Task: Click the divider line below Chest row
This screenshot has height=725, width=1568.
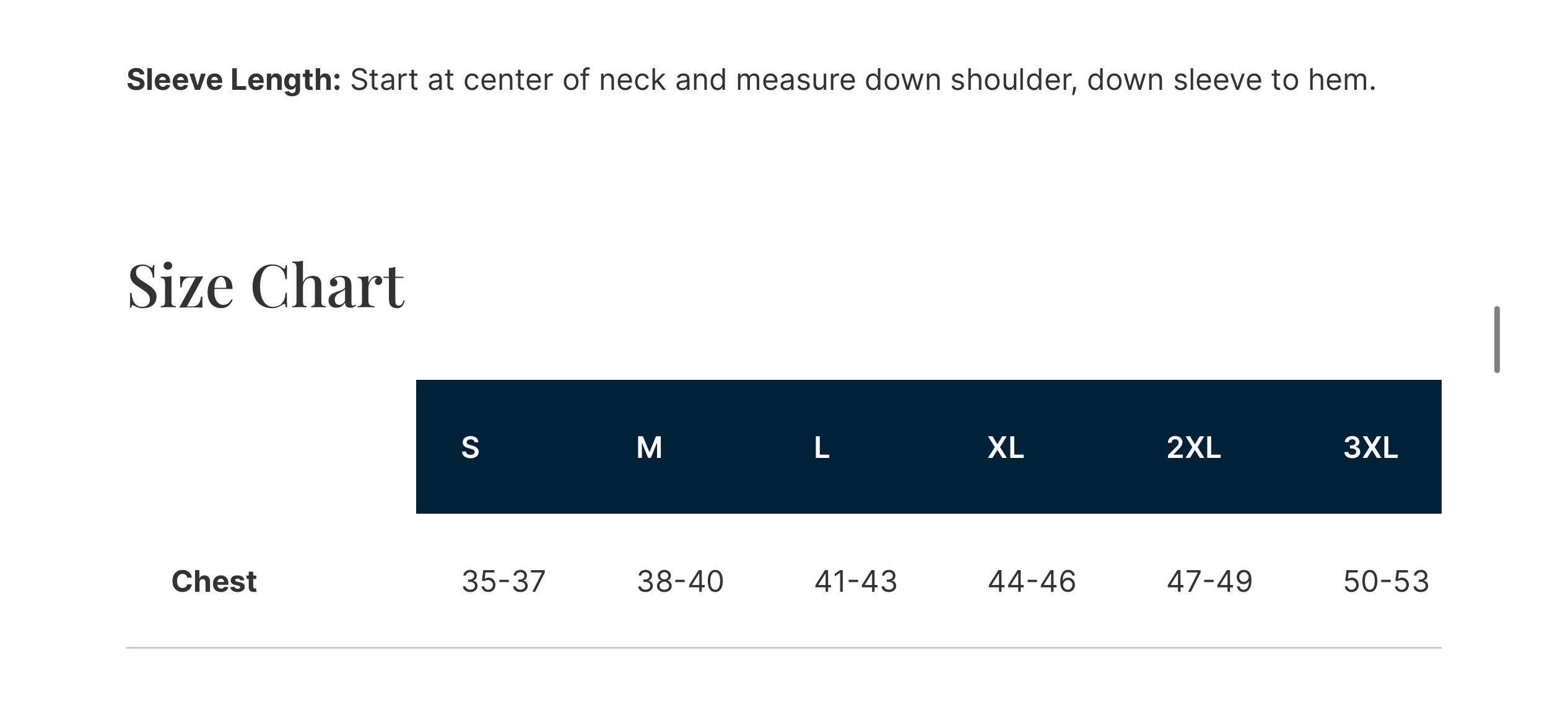Action: [x=783, y=648]
